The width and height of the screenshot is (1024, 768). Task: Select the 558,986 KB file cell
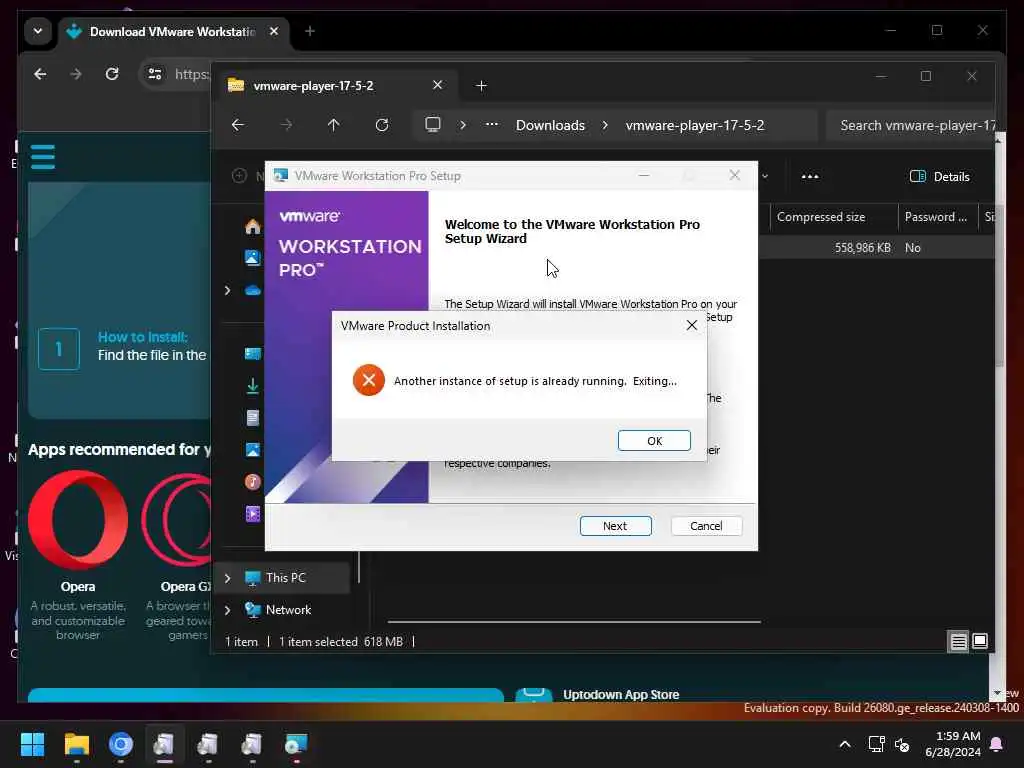[862, 248]
